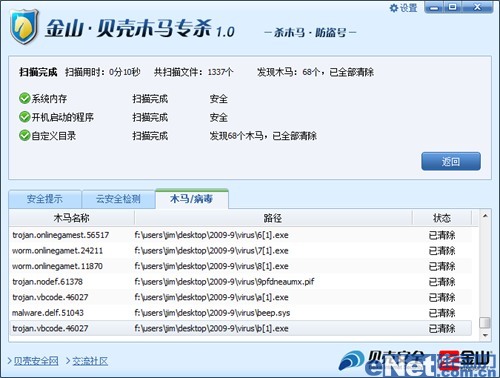Click path ending 9pfdneaumx.pif
The height and width of the screenshot is (378, 500).
coord(224,282)
